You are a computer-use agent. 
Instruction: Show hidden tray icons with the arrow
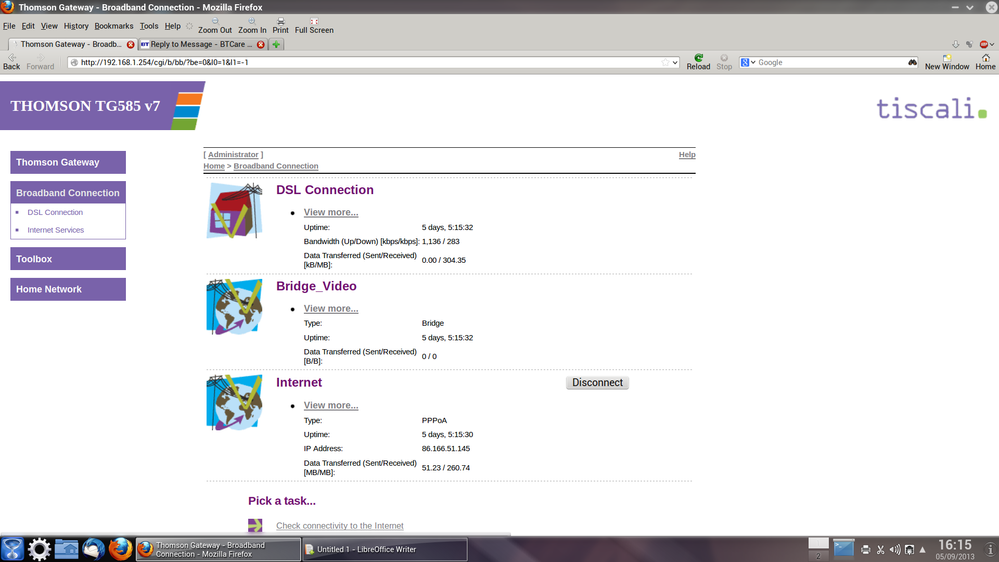(x=923, y=549)
